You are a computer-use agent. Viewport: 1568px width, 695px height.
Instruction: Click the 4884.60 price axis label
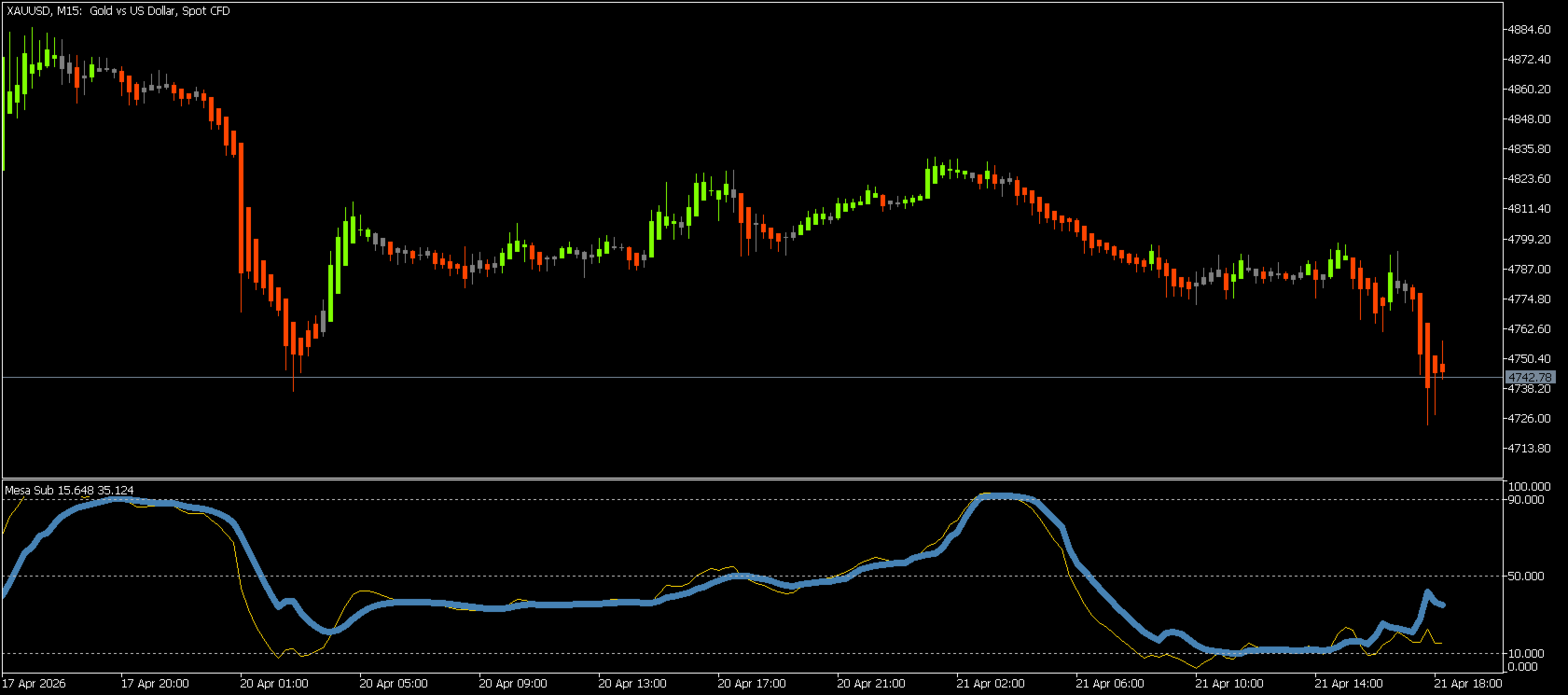pyautogui.click(x=1530, y=29)
